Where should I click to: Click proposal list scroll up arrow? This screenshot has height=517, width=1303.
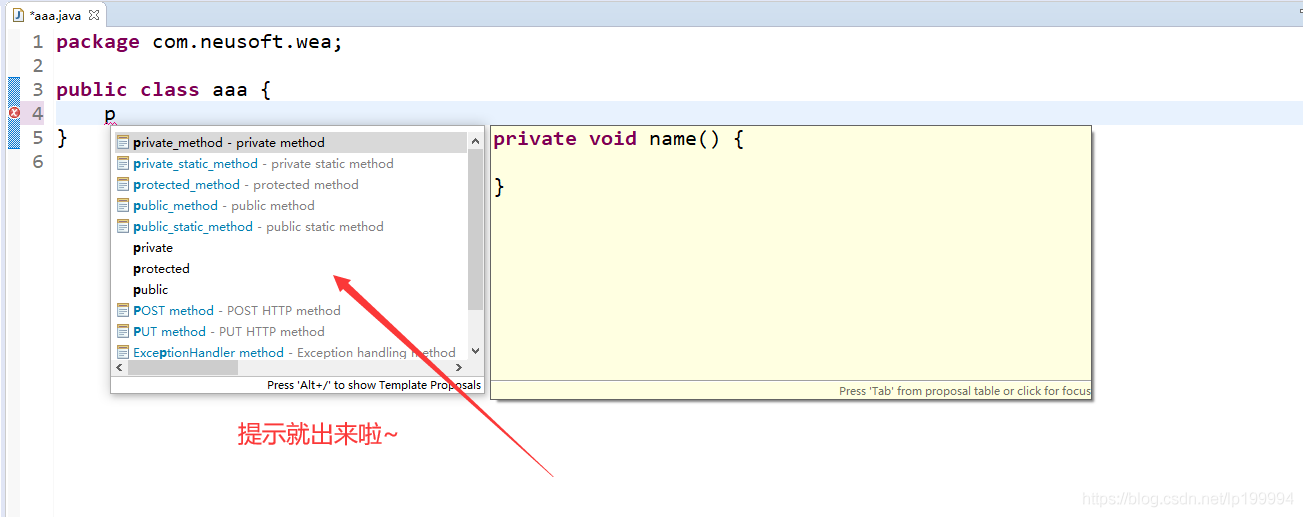point(475,141)
